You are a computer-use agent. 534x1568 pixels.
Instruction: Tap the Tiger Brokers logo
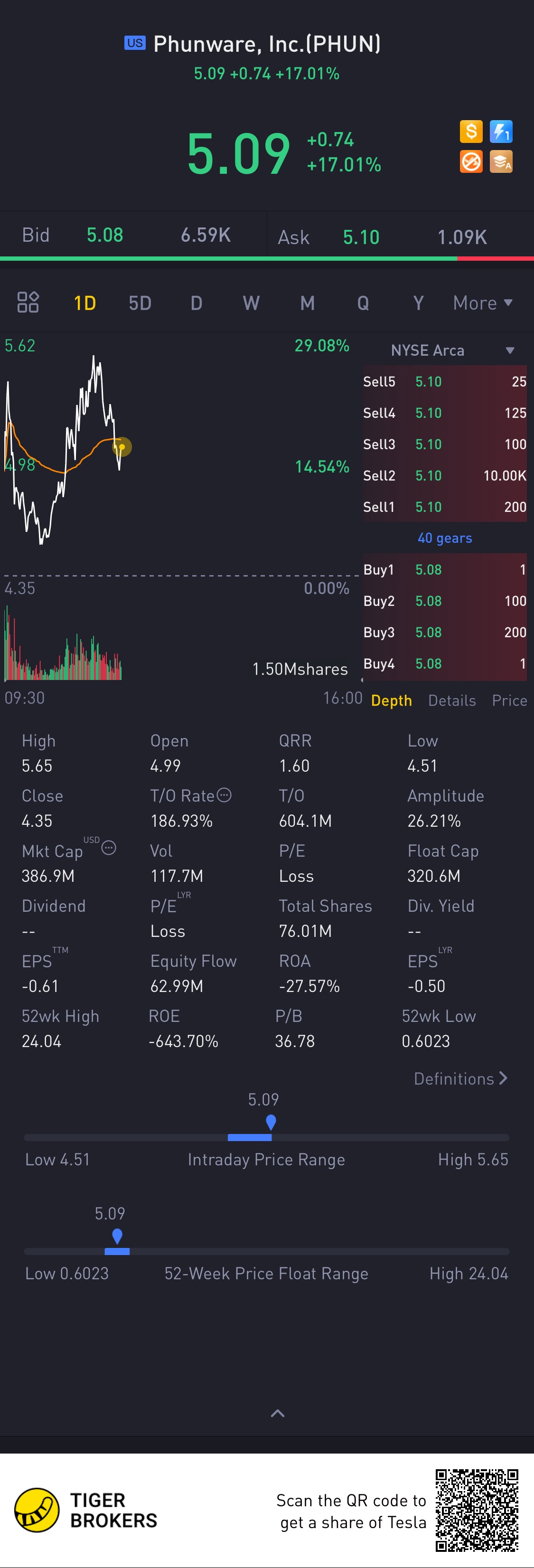[86, 1510]
